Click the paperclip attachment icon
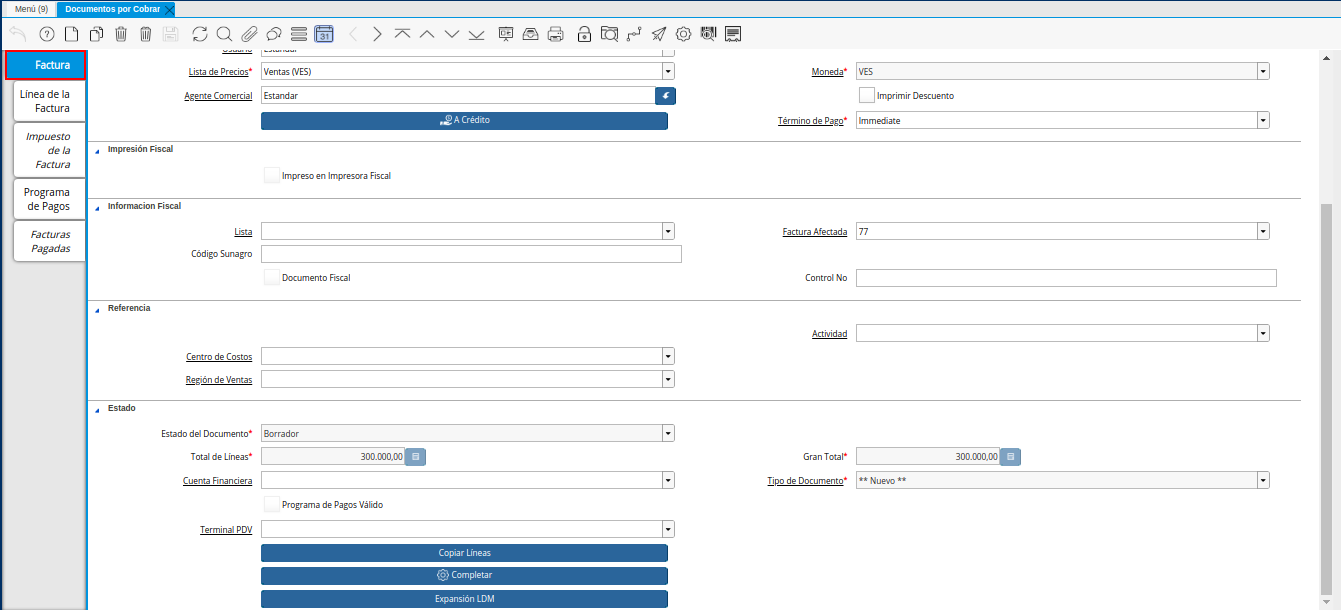 249,34
